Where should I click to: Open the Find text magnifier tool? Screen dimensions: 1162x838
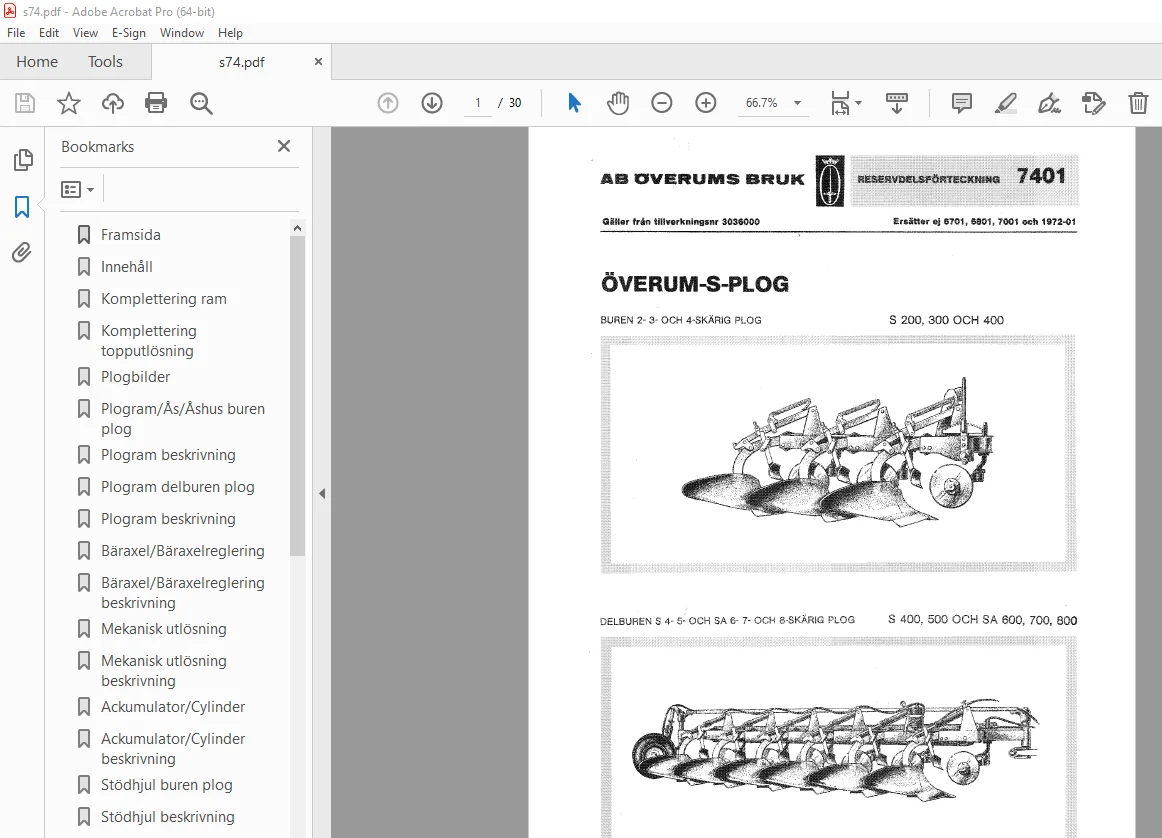[x=201, y=103]
